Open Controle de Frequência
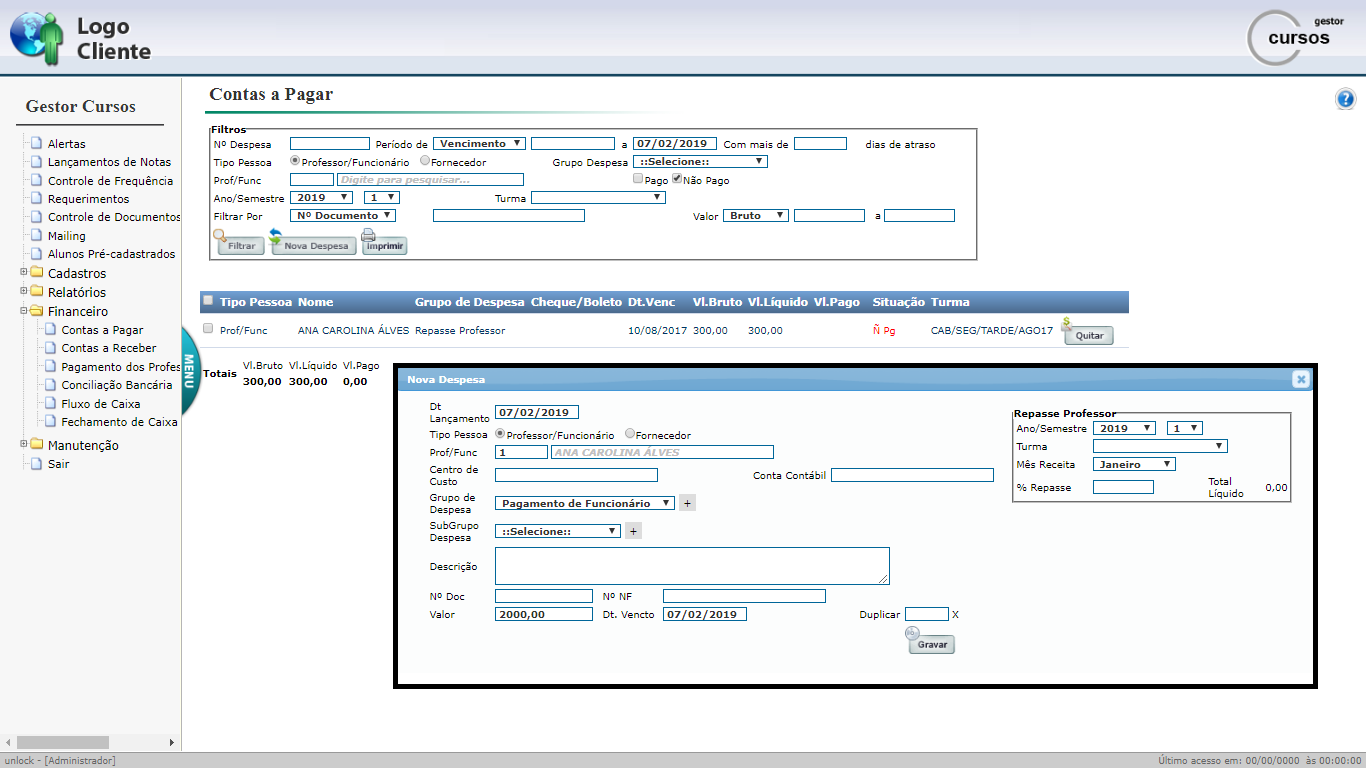This screenshot has height=768, width=1366. 110,181
